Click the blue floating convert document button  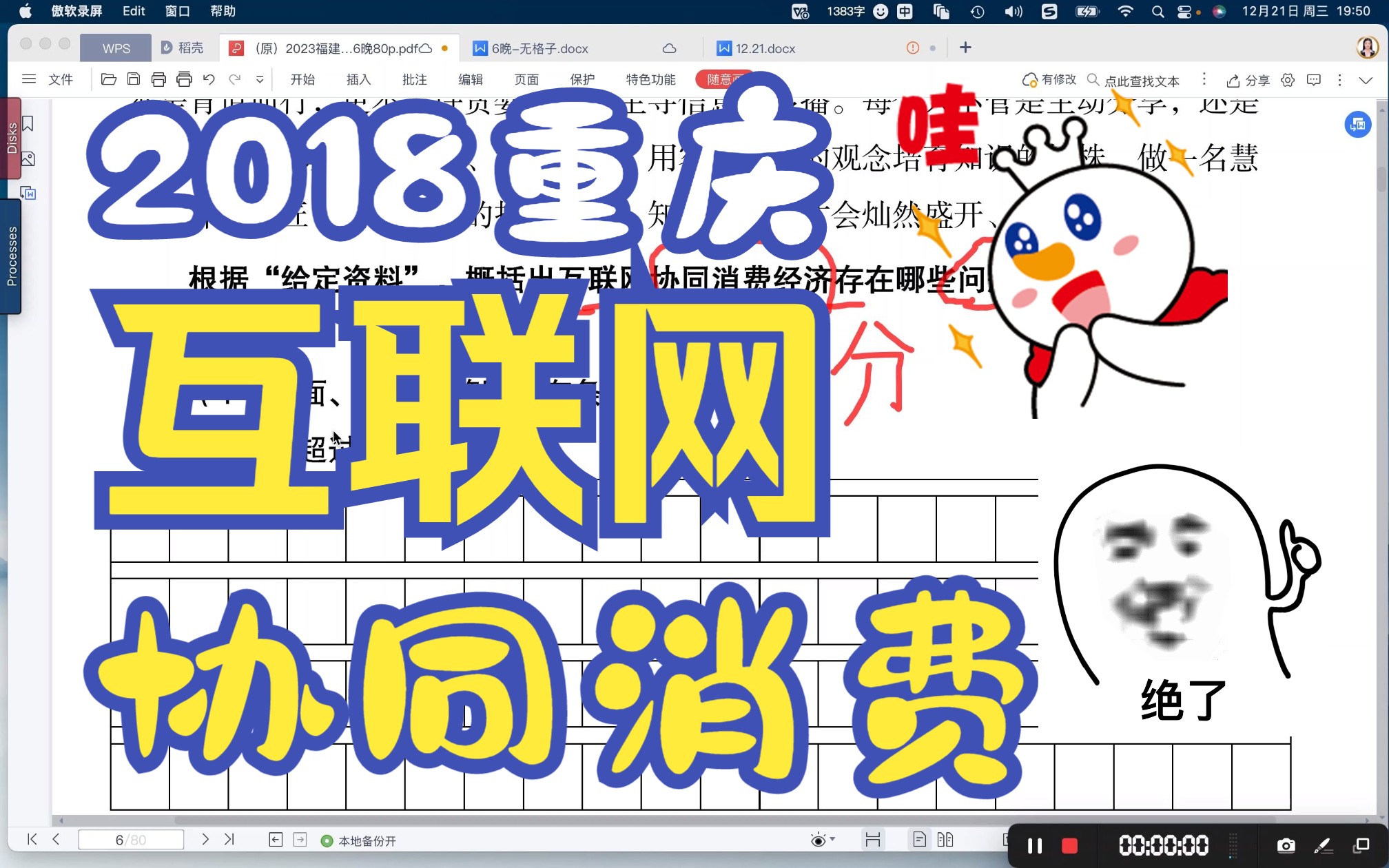click(1358, 125)
